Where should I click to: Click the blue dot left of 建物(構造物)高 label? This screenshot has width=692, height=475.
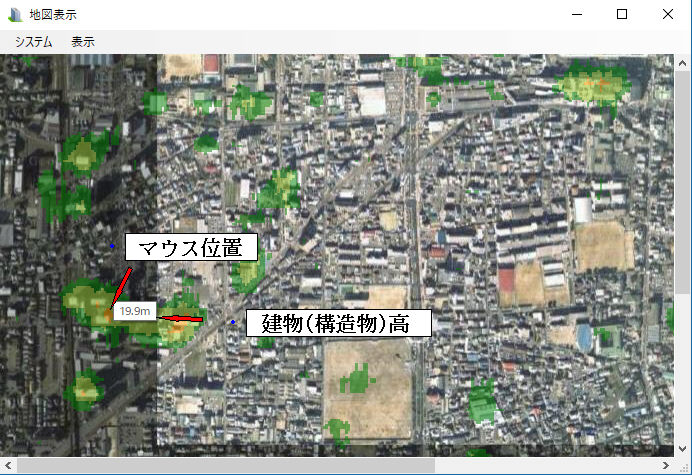coord(233,322)
